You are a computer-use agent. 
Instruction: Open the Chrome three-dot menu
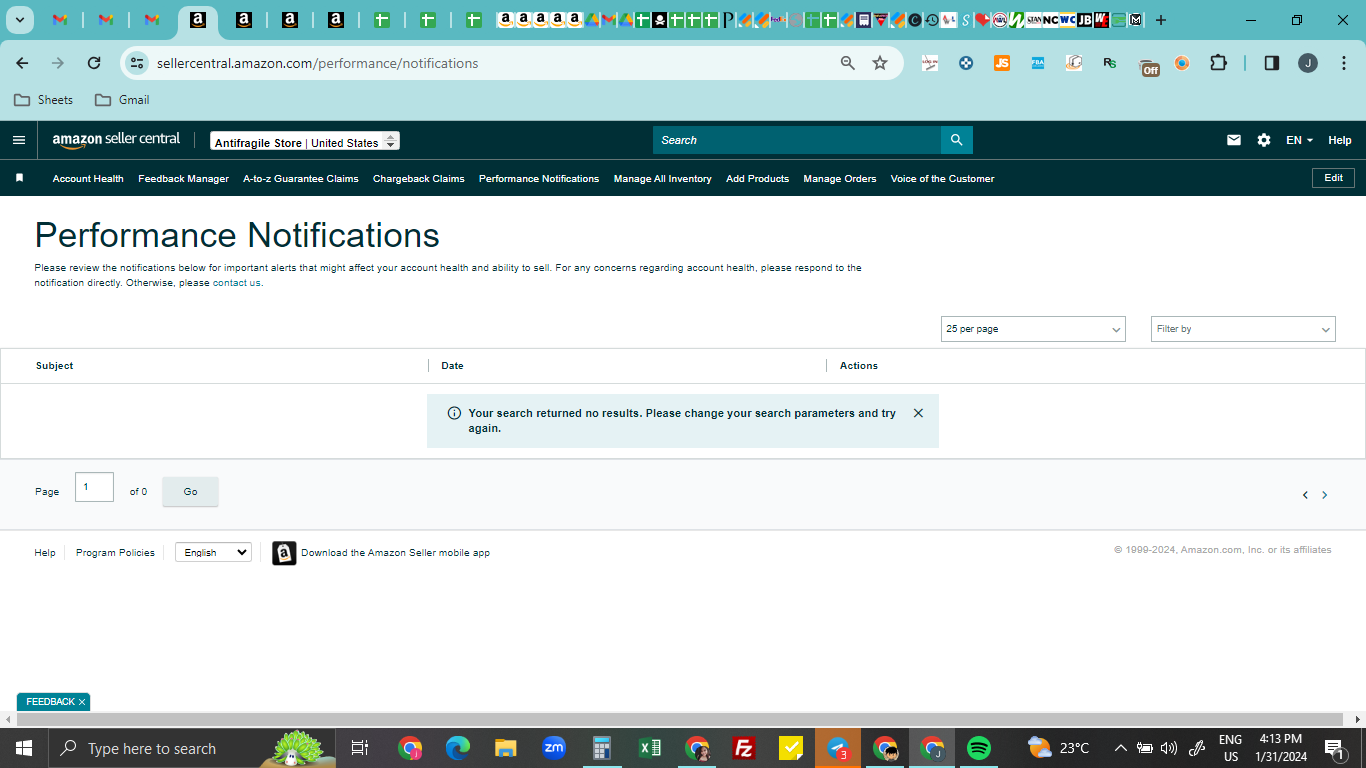pos(1342,63)
